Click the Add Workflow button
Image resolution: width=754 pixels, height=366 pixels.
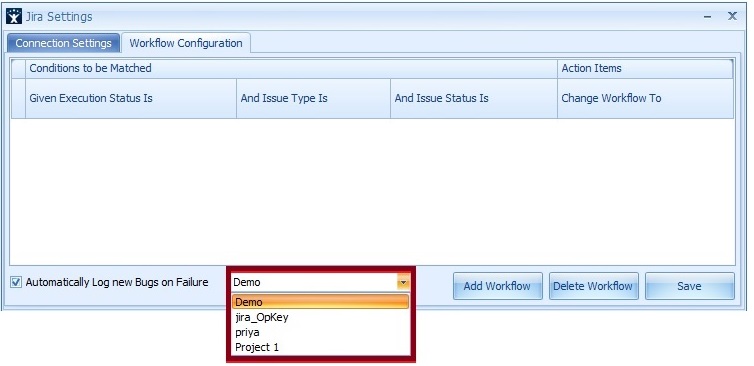(498, 286)
